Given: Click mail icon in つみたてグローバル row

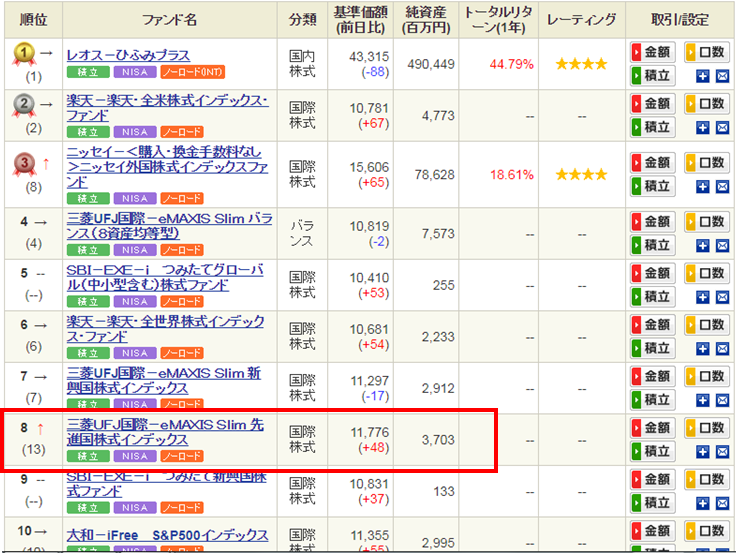Looking at the screenshot, I should (x=722, y=297).
